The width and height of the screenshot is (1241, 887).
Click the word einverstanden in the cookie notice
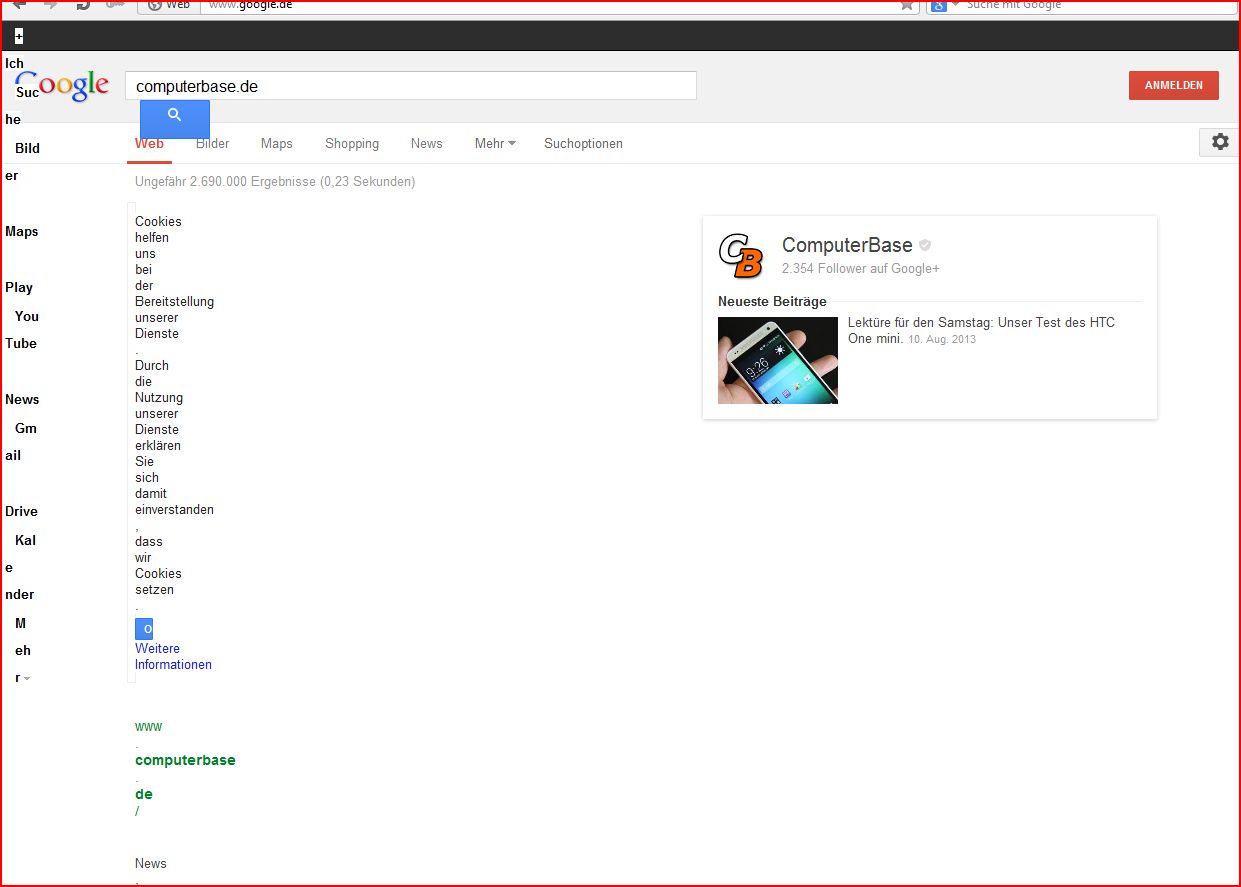(x=174, y=509)
